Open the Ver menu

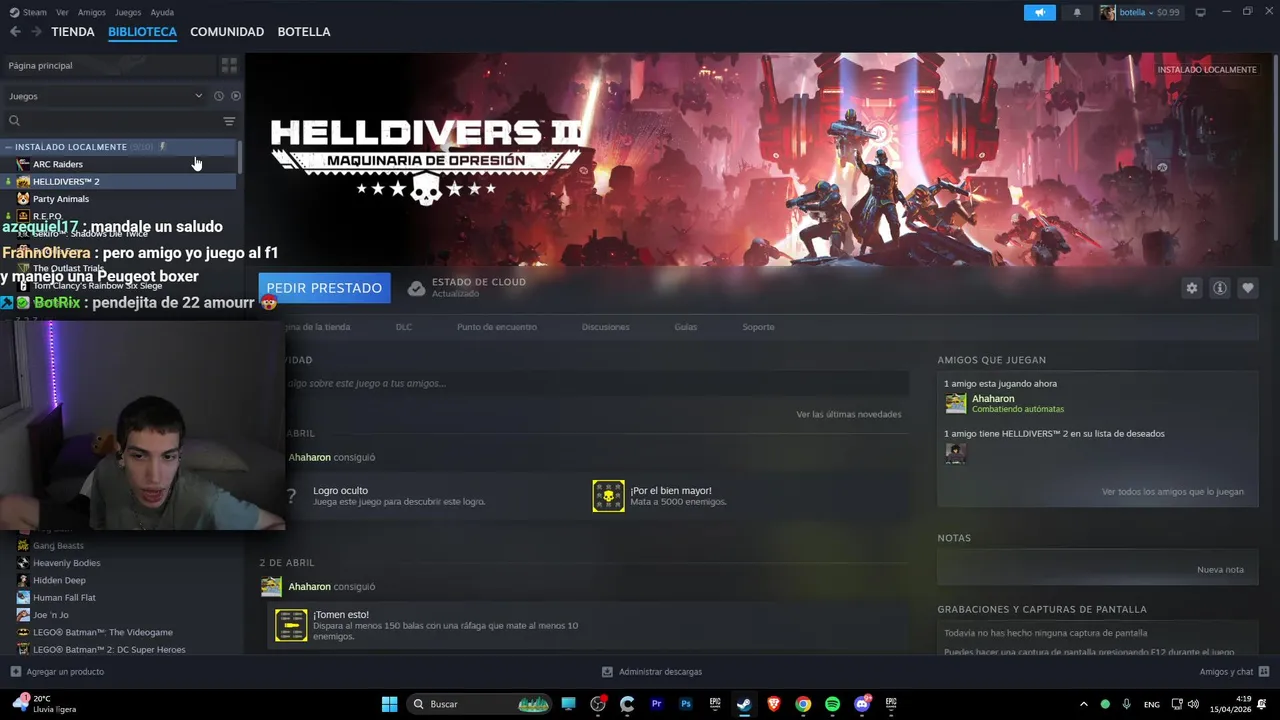[x=63, y=12]
